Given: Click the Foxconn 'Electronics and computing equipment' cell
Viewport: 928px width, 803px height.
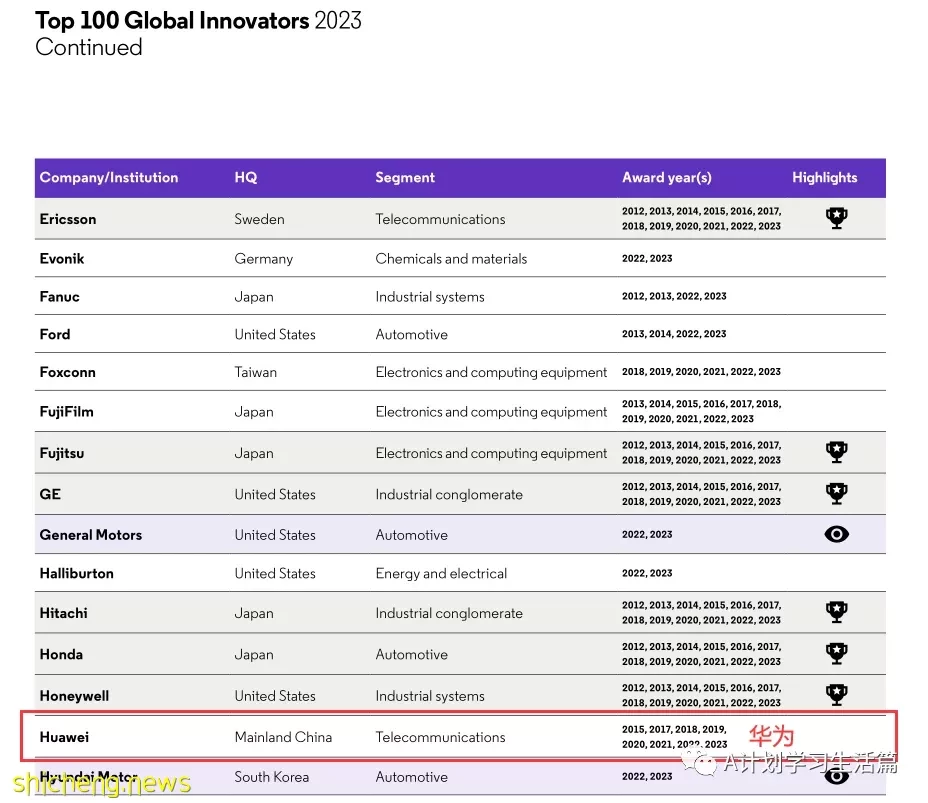Looking at the screenshot, I should point(491,373).
